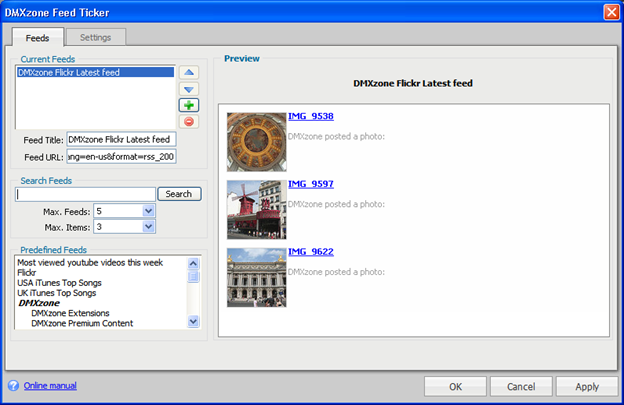Viewport: 624px width, 405px height.
Task: Switch to the Settings tab
Action: [x=96, y=37]
